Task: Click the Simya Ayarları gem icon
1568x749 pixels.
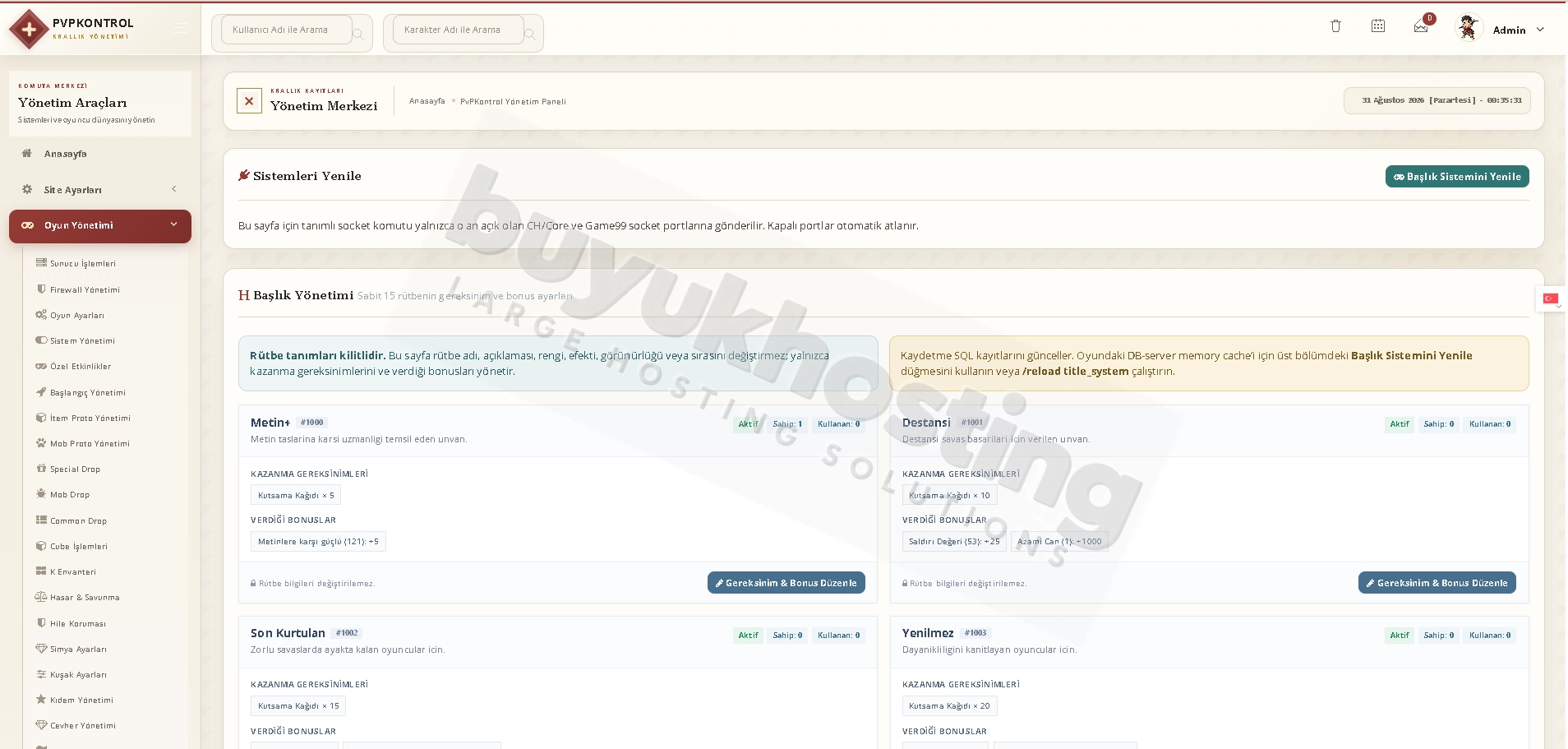Action: pos(41,649)
